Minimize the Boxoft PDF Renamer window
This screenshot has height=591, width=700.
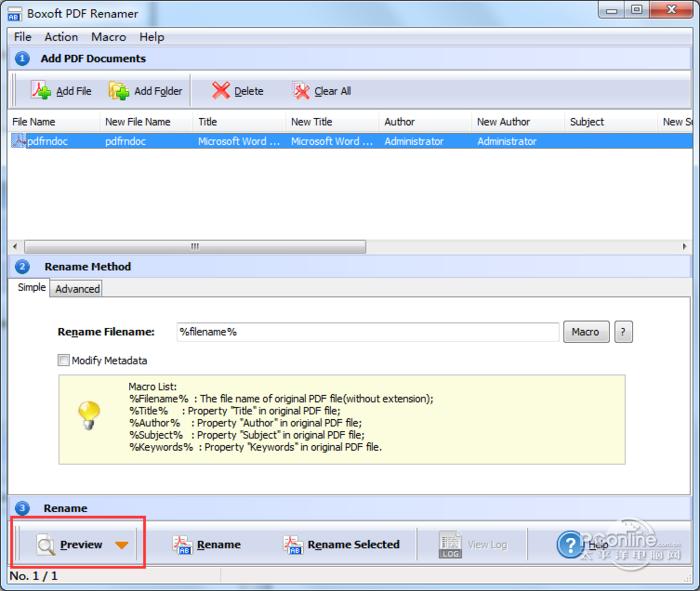click(612, 10)
